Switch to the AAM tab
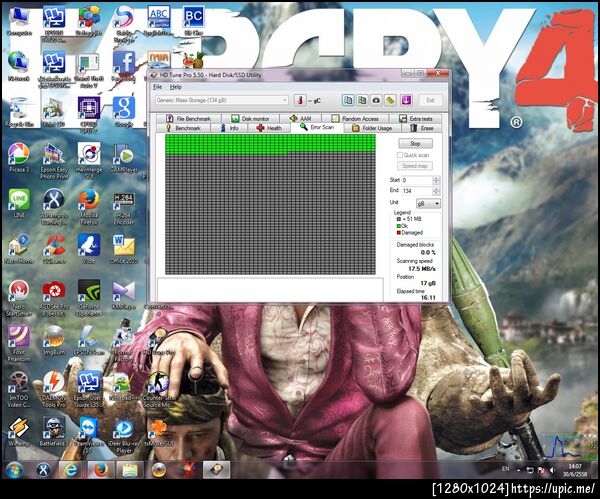Viewport: 600px width, 499px height. [301, 119]
